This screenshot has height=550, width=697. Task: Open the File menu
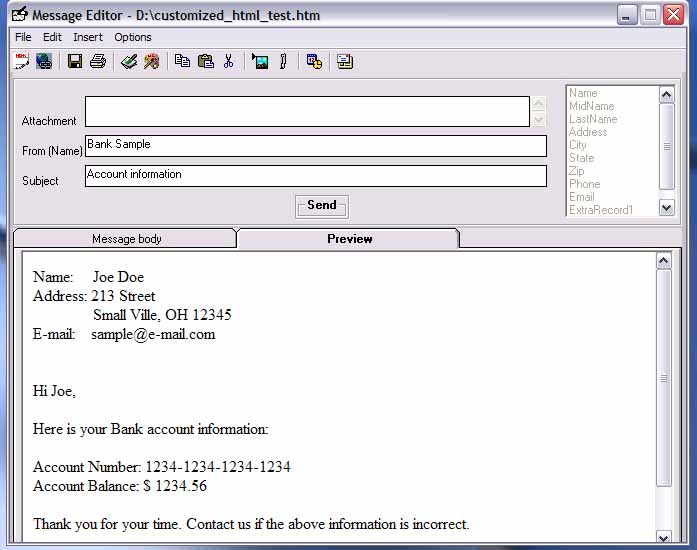23,37
